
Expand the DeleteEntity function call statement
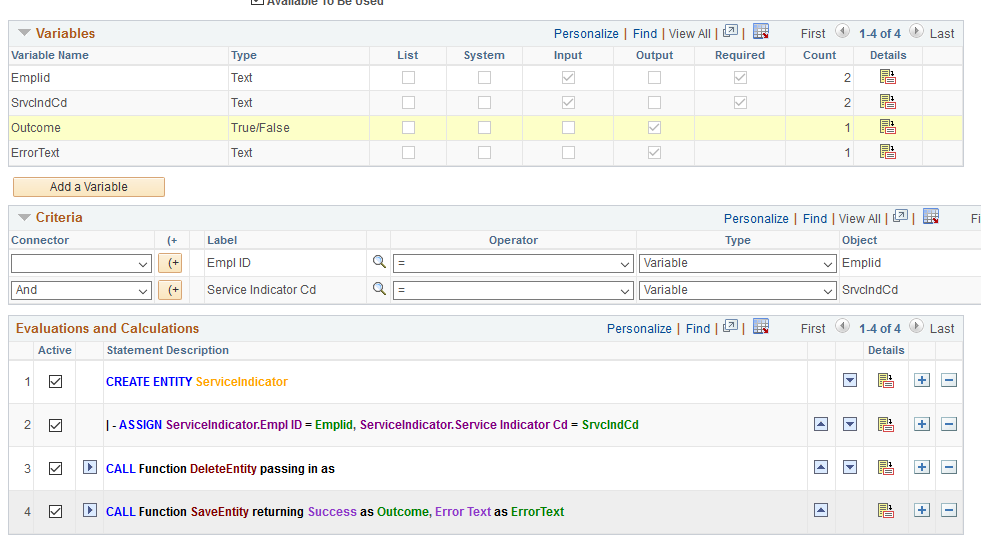click(x=89, y=467)
